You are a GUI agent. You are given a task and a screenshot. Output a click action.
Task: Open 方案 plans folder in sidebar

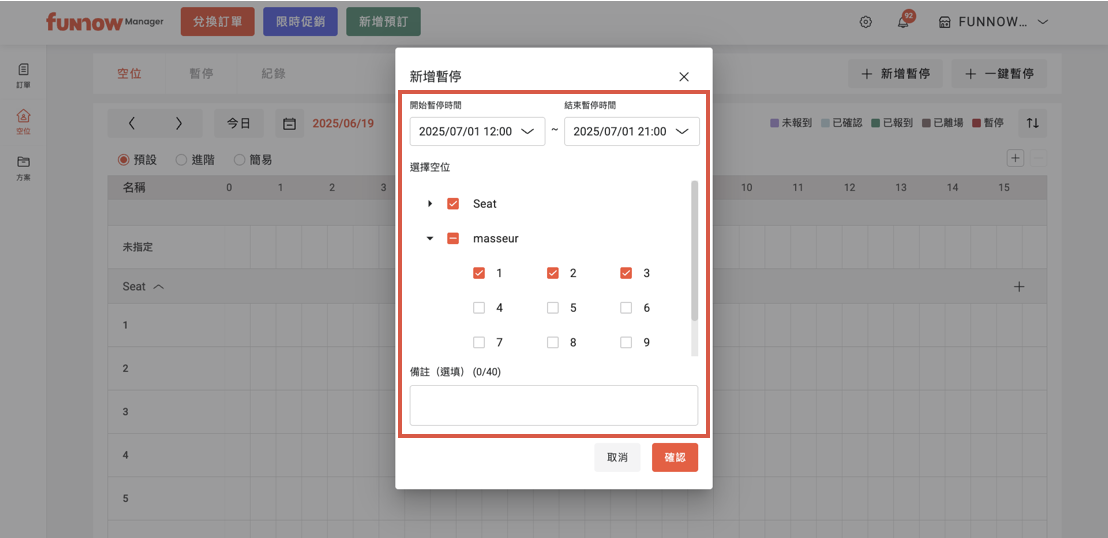[x=23, y=167]
